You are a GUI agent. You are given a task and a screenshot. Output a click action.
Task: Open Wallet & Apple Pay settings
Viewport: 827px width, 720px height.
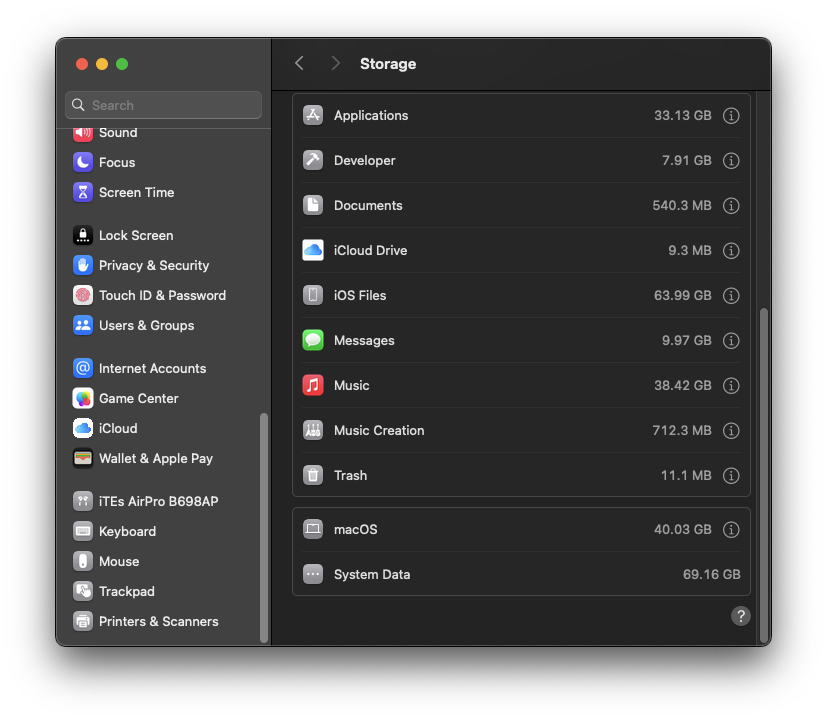[x=155, y=459]
